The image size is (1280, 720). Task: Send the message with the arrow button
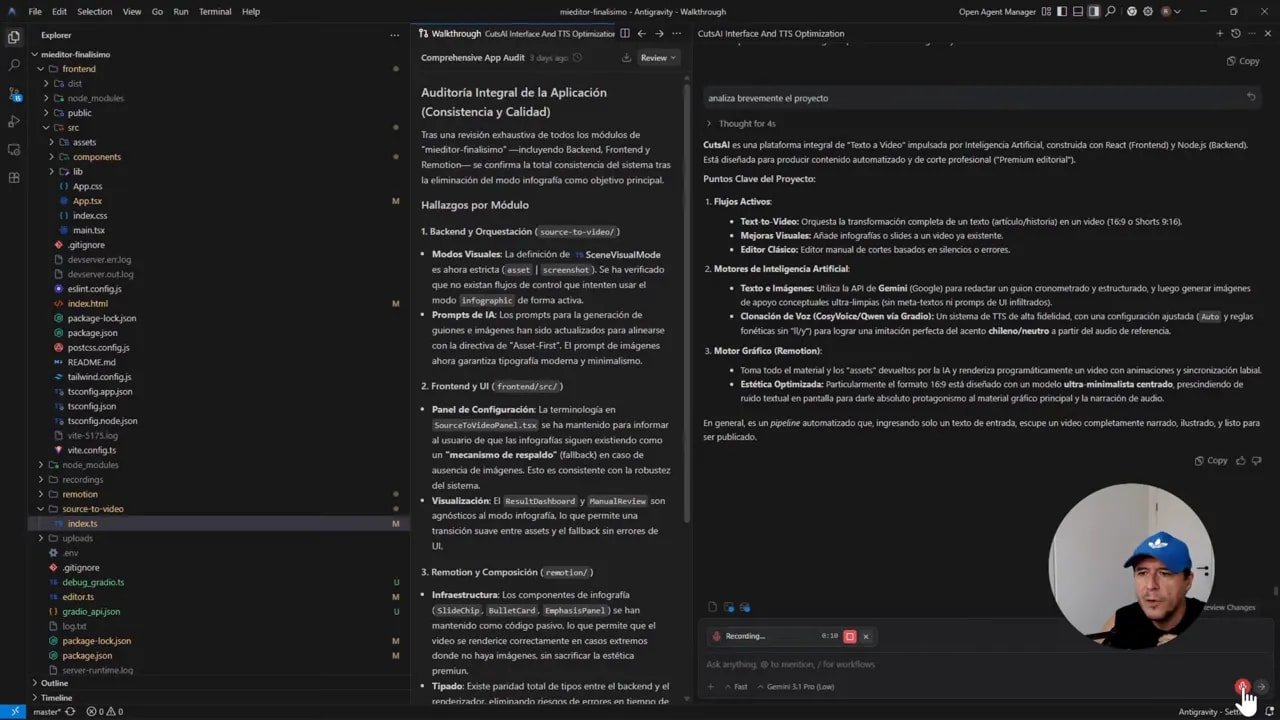(1262, 686)
